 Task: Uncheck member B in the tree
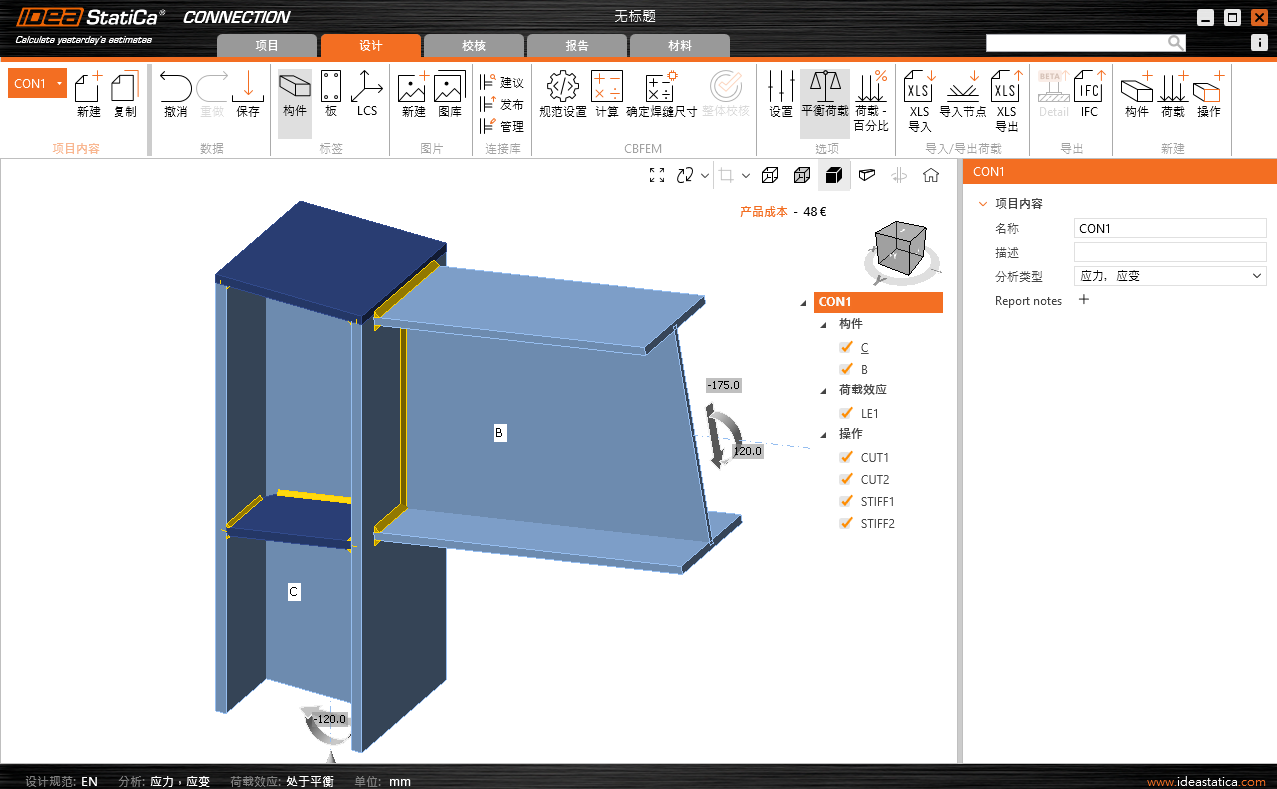[x=846, y=369]
